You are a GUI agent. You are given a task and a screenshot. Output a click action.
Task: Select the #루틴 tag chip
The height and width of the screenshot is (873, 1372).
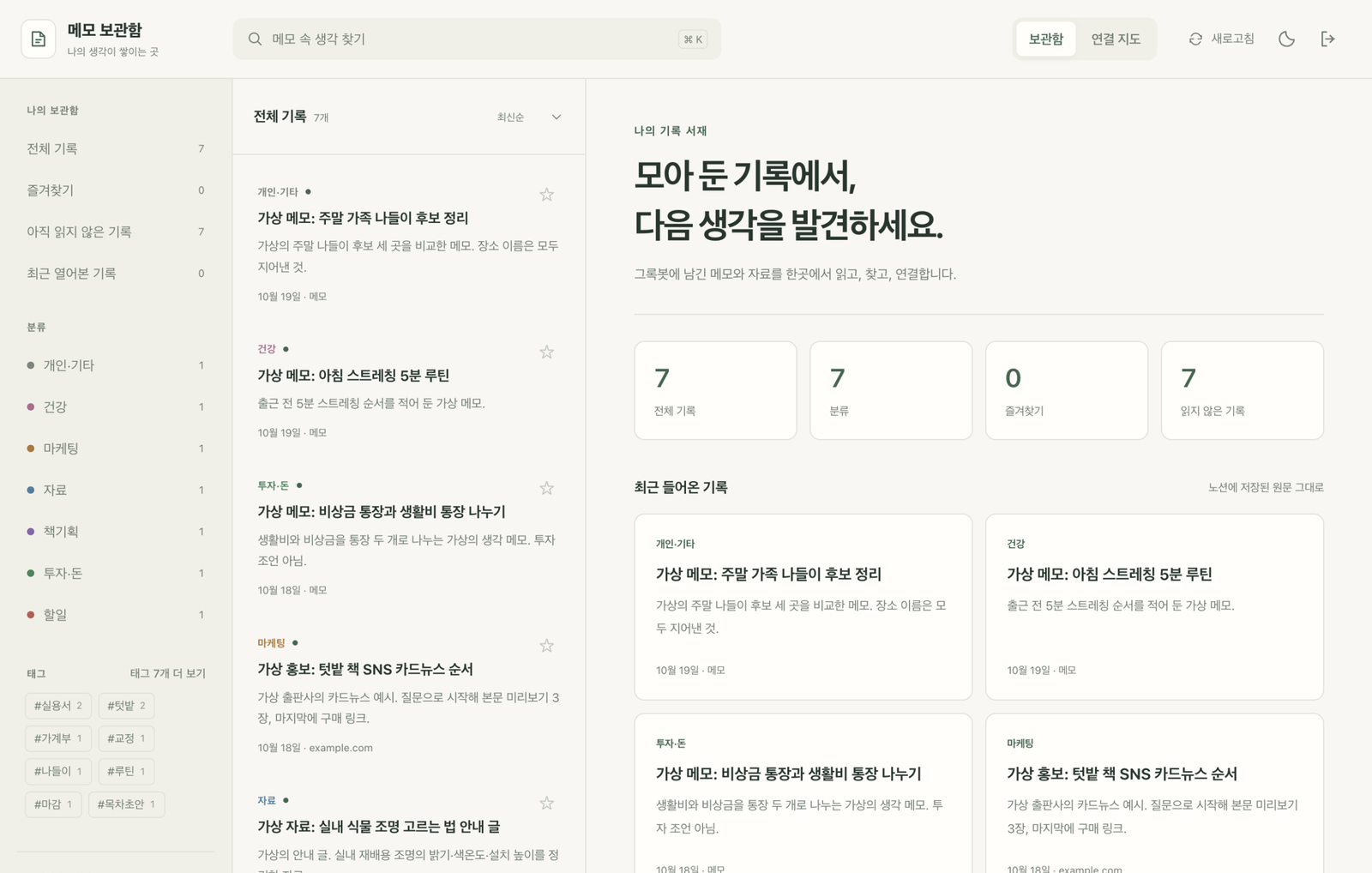pos(126,772)
